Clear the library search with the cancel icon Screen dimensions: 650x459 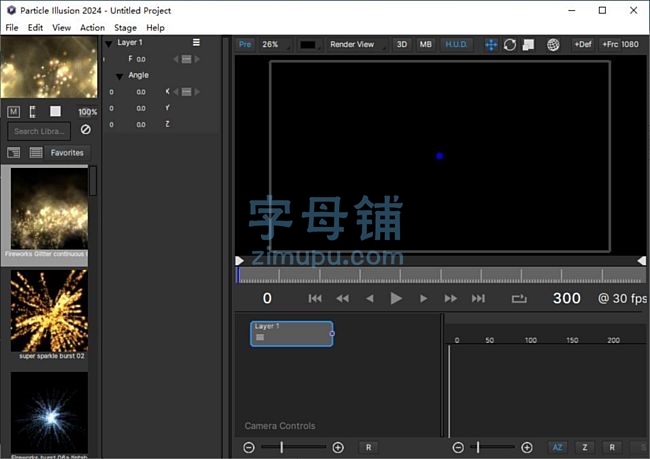tap(85, 130)
